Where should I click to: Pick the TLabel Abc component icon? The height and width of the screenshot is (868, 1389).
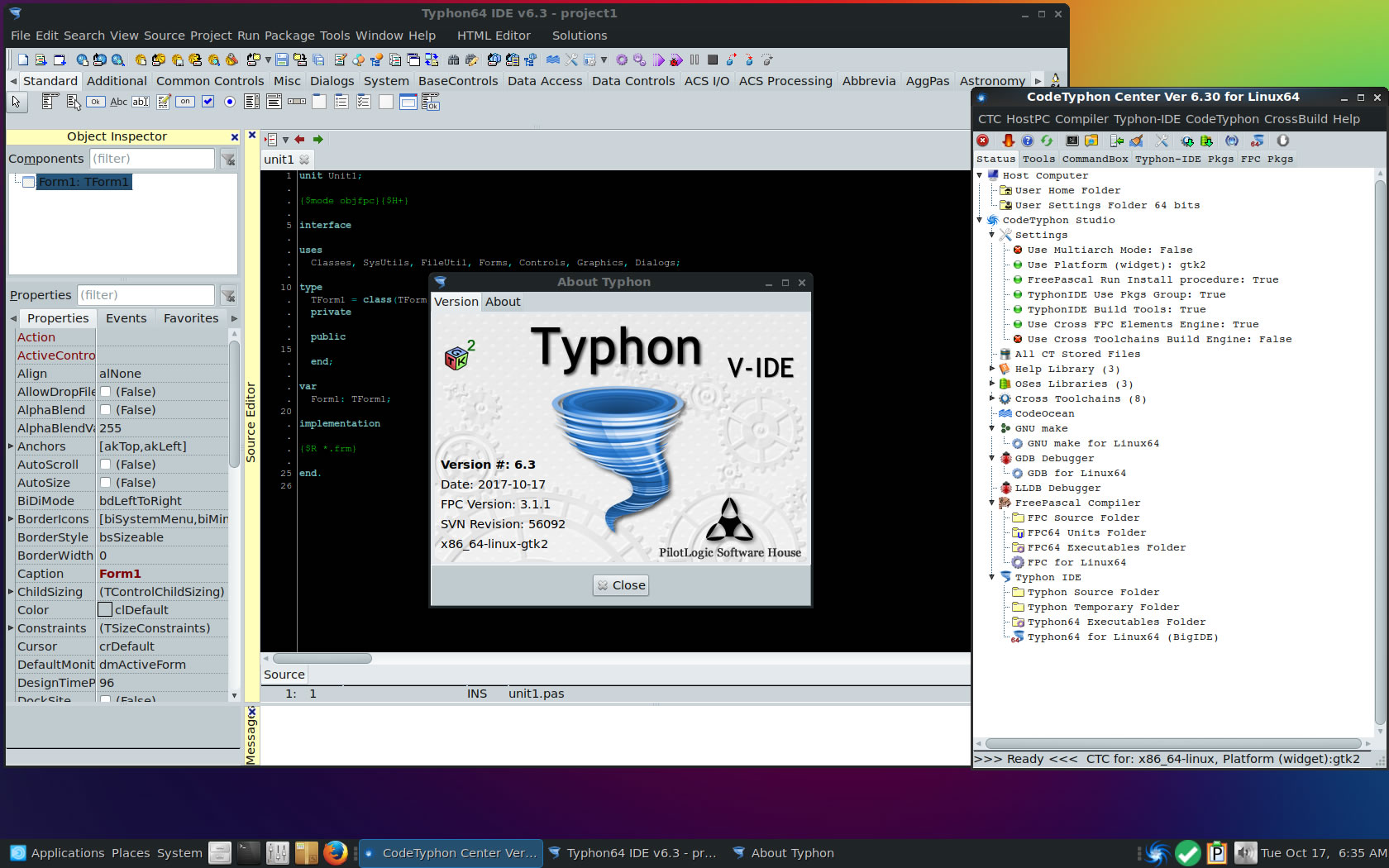click(119, 102)
